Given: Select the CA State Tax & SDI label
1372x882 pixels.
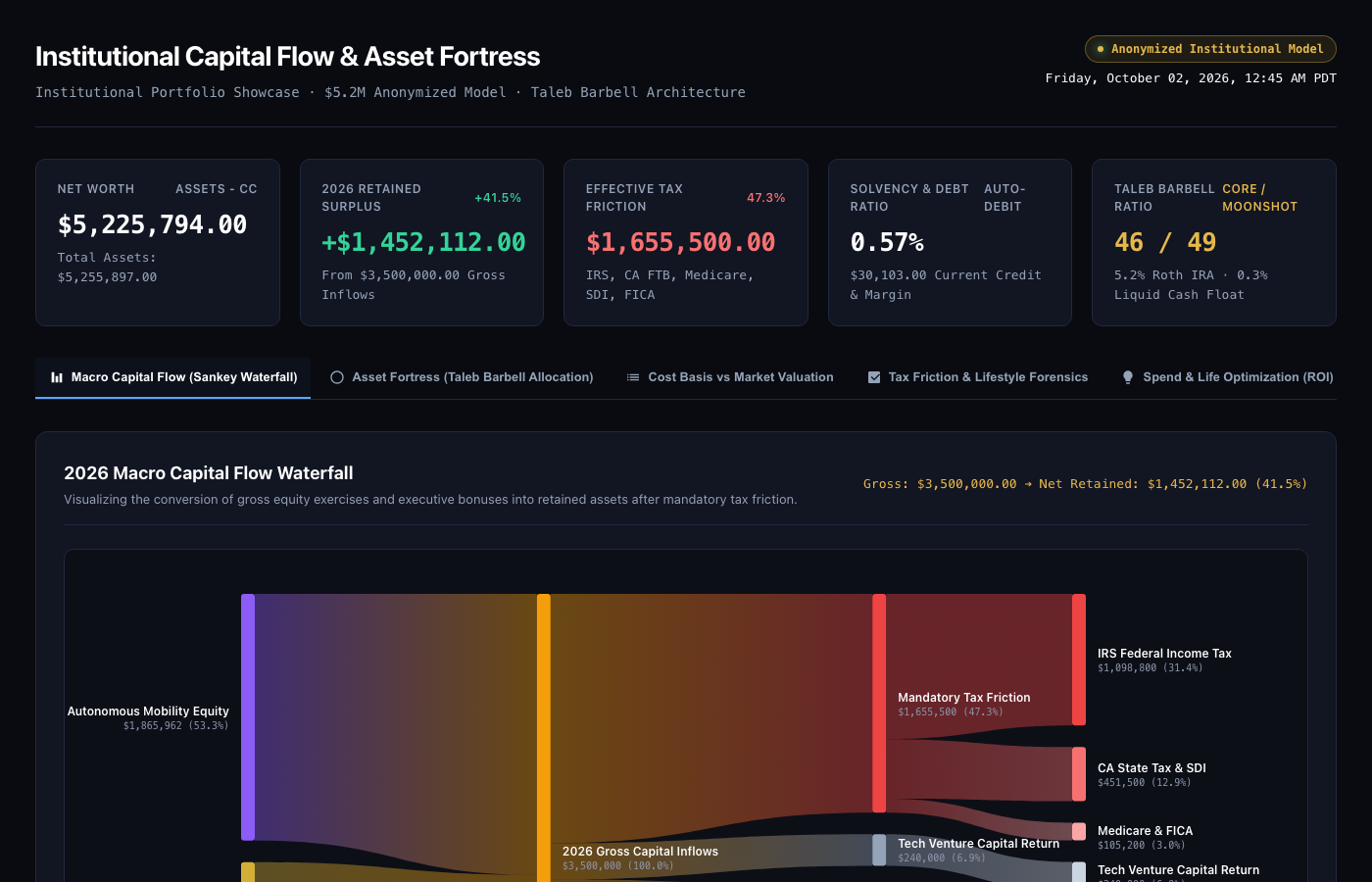Looking at the screenshot, I should click(1151, 768).
